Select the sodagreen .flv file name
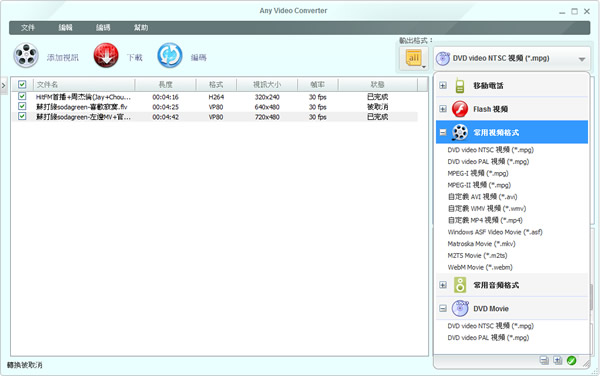Image resolution: width=600 pixels, height=376 pixels. click(82, 107)
